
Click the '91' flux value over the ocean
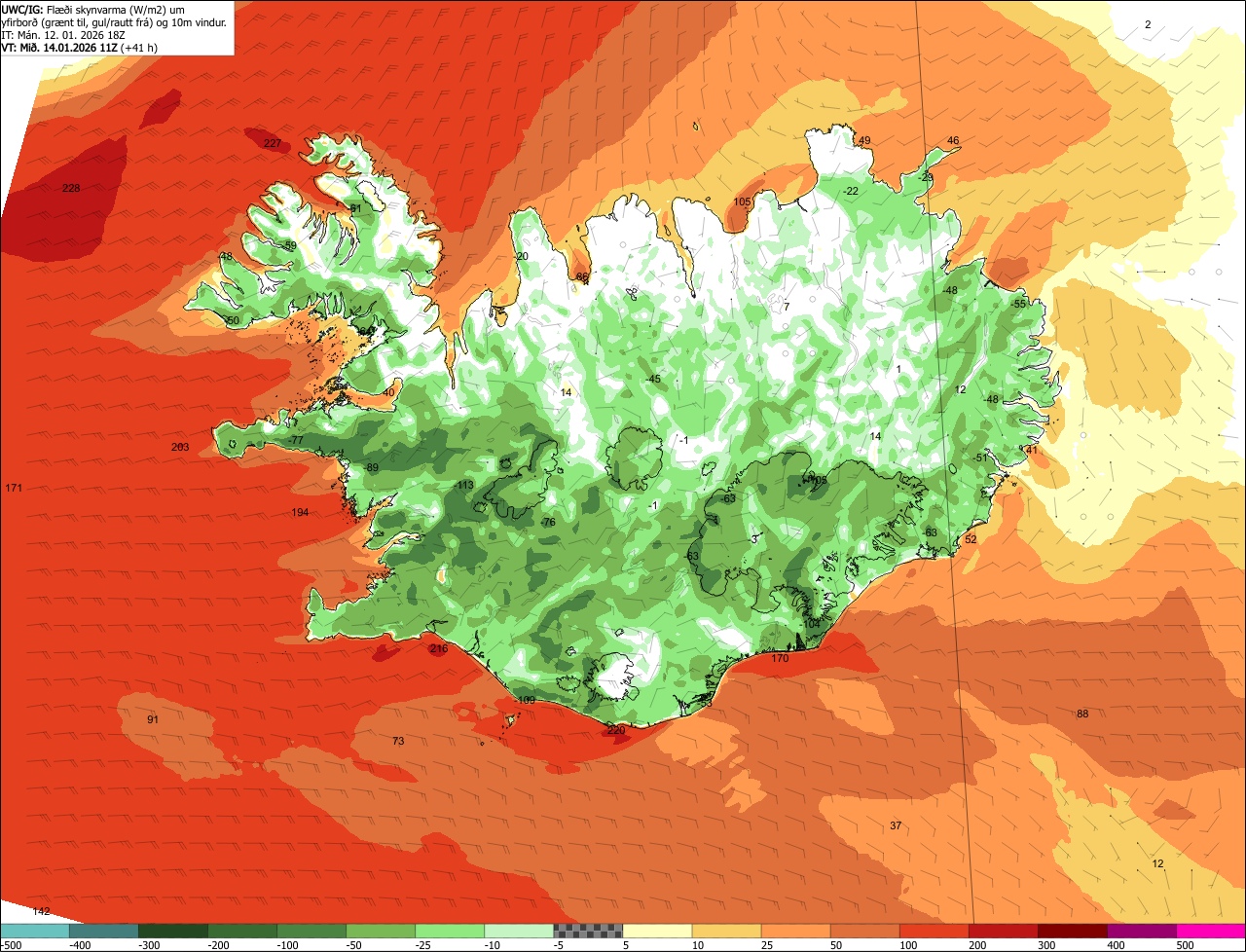point(153,719)
